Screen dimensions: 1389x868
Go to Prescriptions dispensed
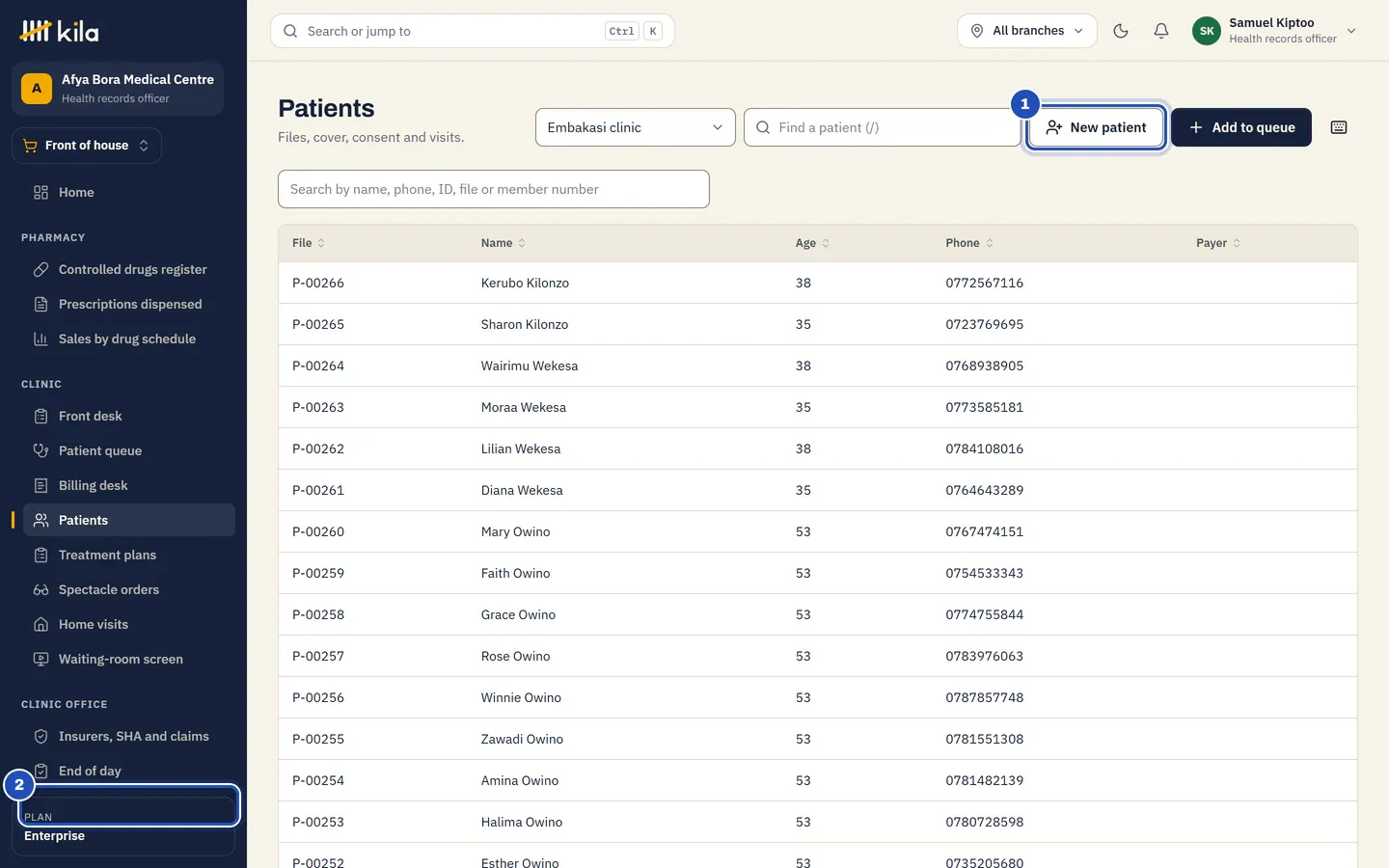tap(129, 305)
